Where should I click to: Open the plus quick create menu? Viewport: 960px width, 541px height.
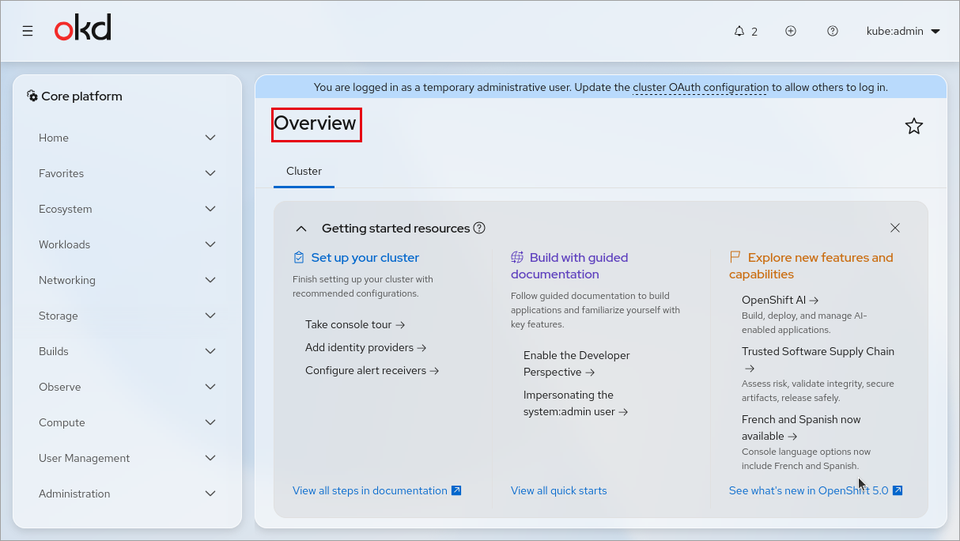pos(790,31)
